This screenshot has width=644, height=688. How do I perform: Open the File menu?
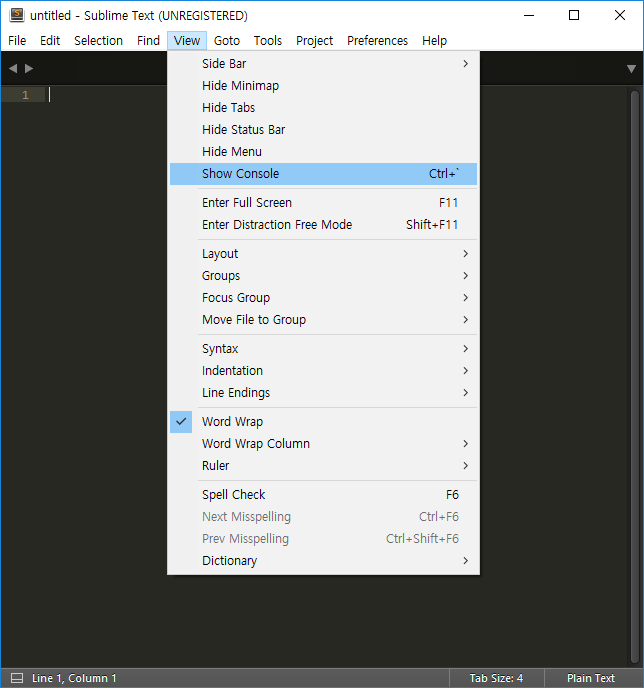pos(17,40)
